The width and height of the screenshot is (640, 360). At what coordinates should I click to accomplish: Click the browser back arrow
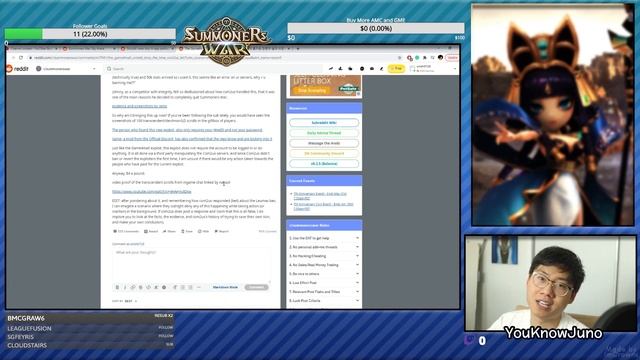tap(13, 58)
